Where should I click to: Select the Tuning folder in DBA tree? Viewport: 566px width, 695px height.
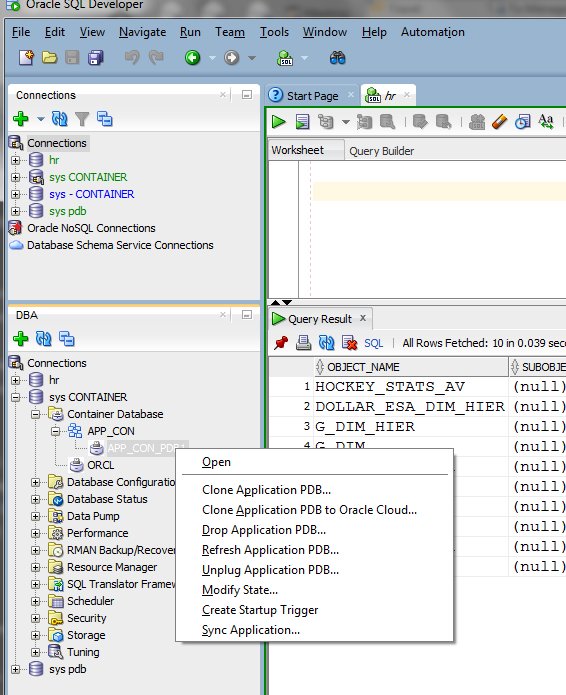coord(83,652)
